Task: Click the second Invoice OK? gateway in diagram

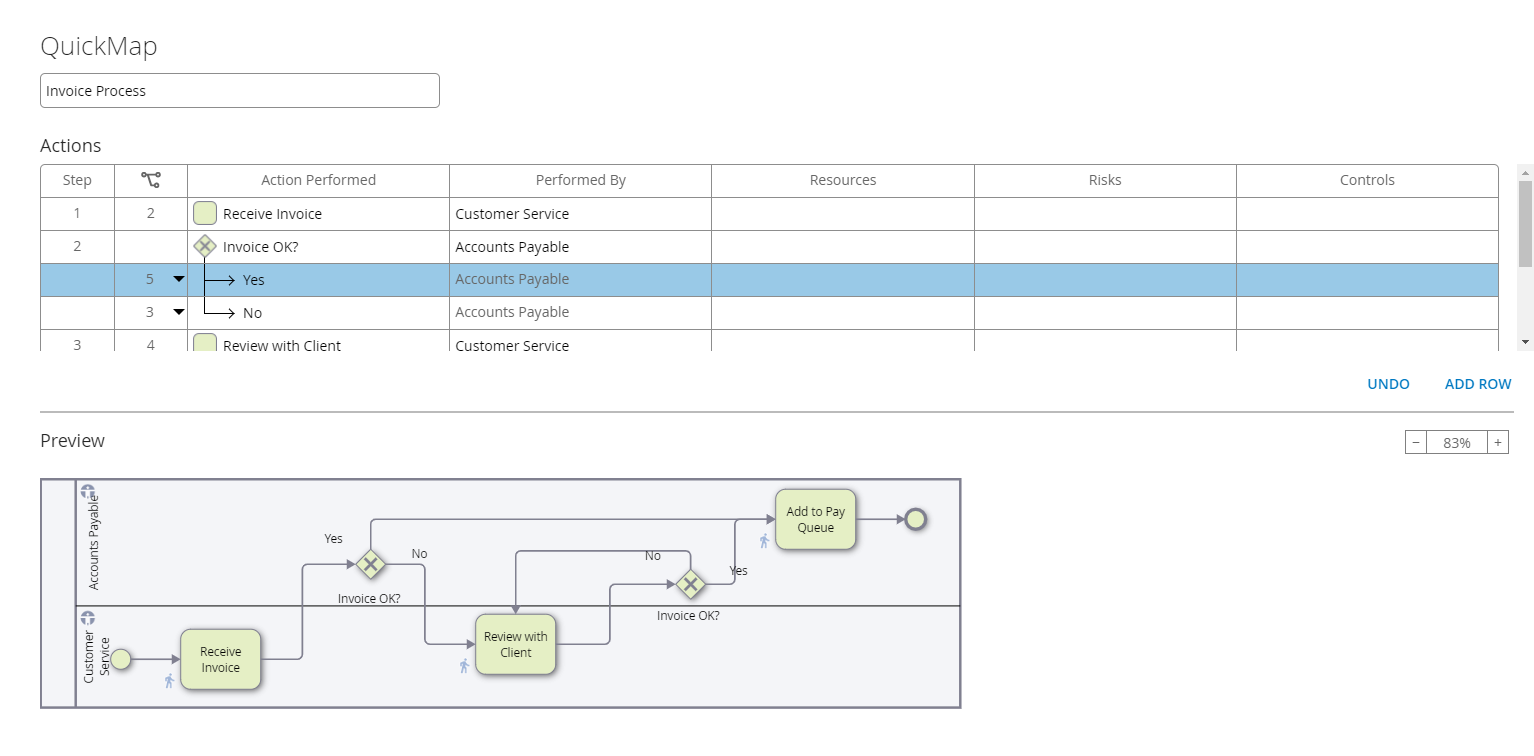Action: tap(690, 584)
